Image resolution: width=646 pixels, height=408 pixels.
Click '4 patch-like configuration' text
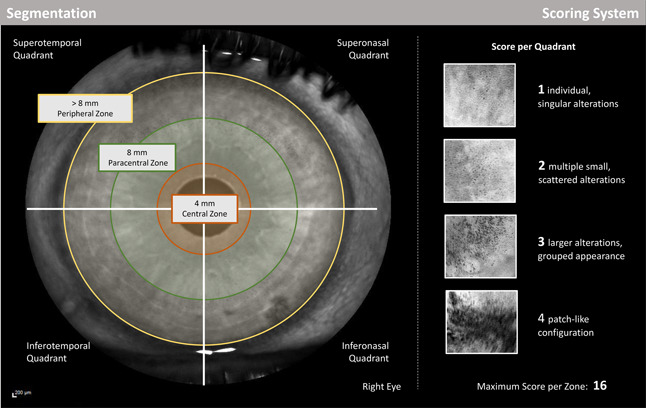566,325
